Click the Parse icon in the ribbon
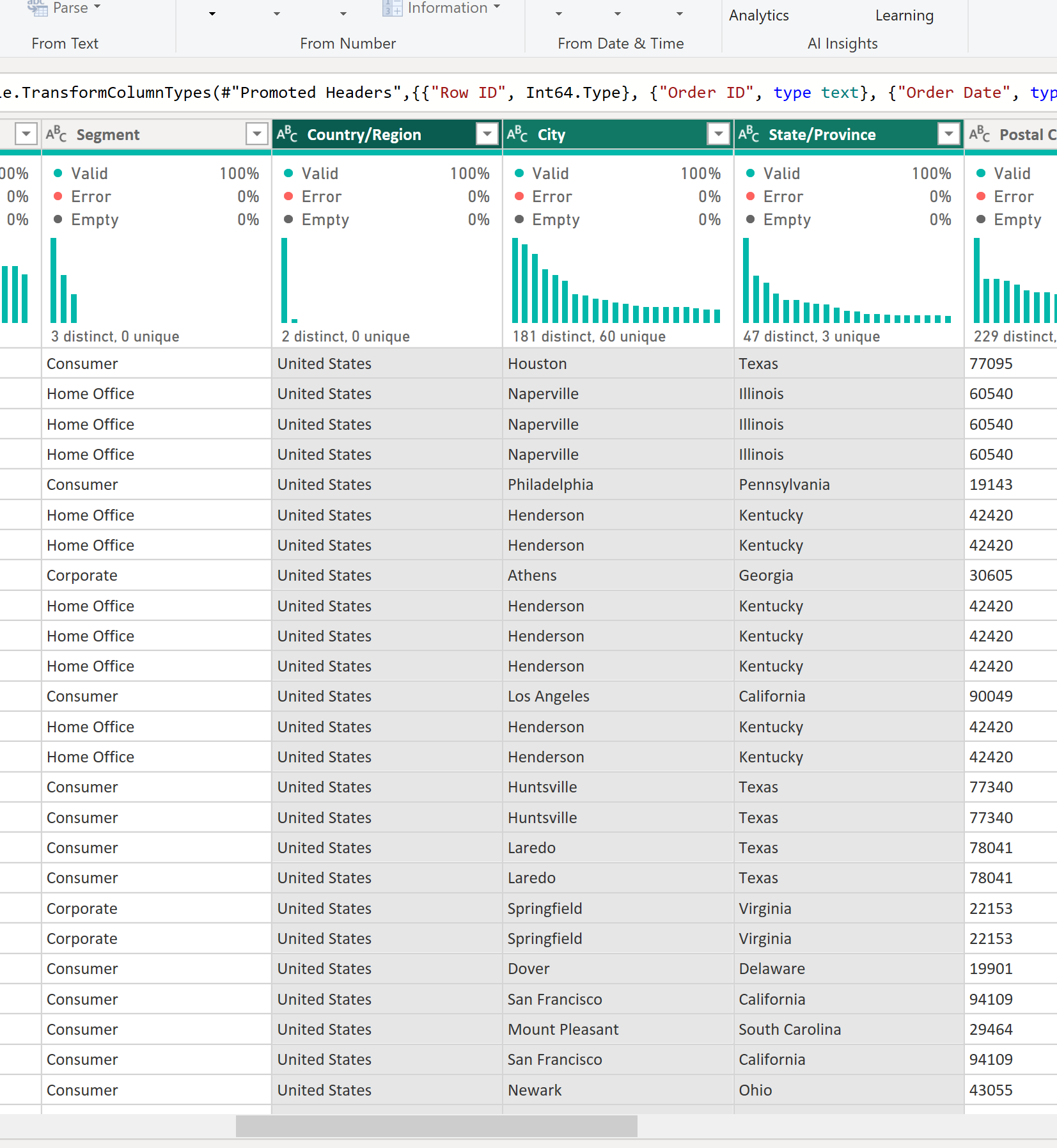1057x1148 pixels. coord(38,8)
